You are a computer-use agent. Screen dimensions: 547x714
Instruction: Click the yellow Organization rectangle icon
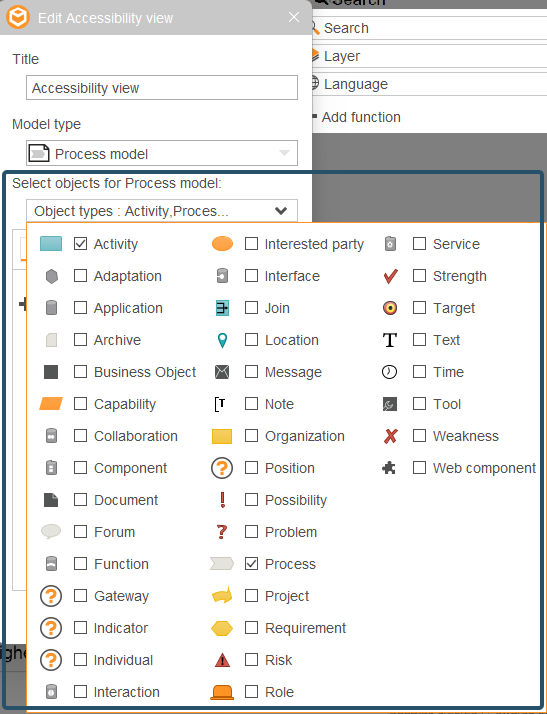(222, 436)
